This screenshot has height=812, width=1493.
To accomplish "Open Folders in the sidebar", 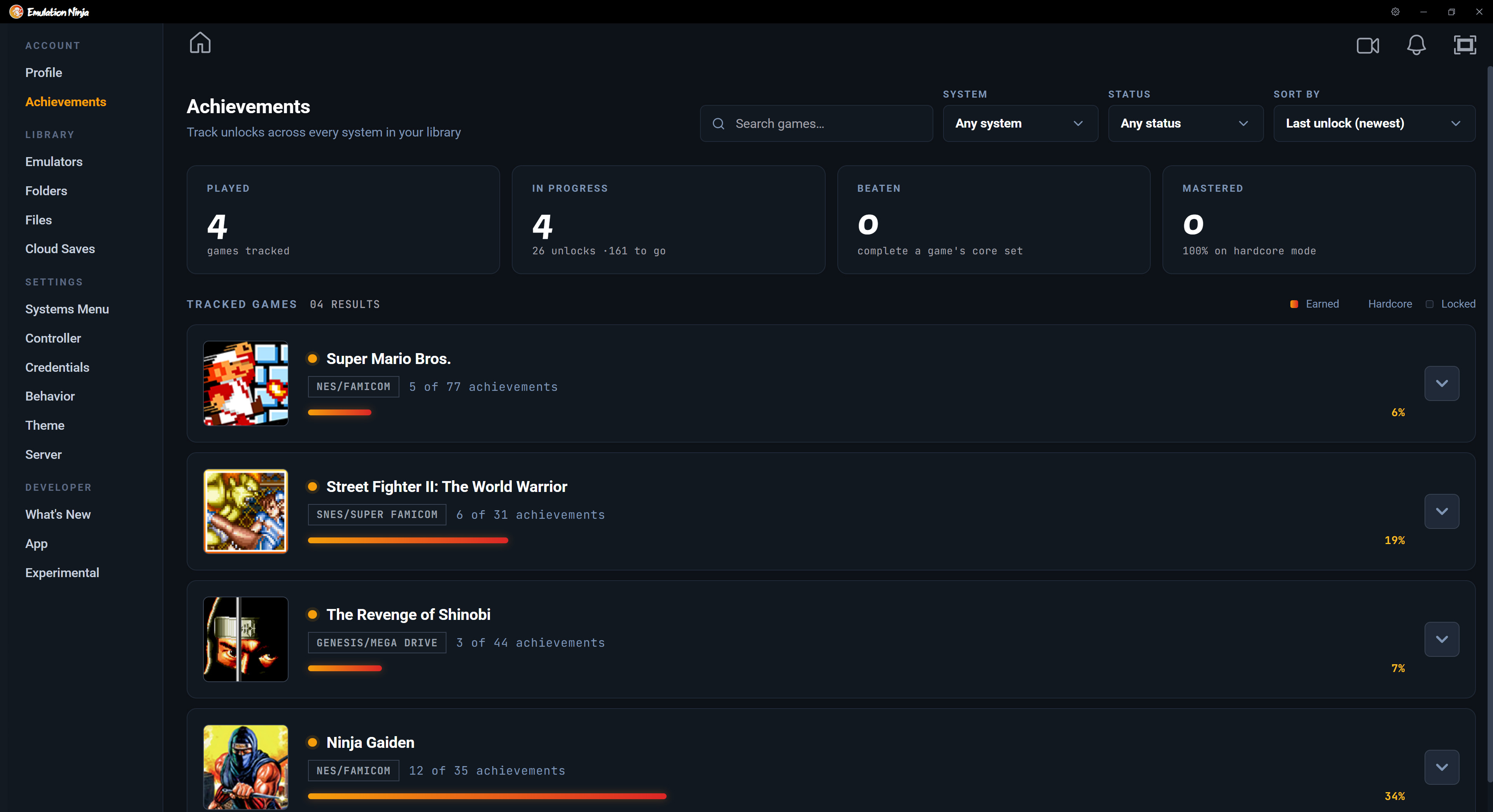I will point(46,191).
